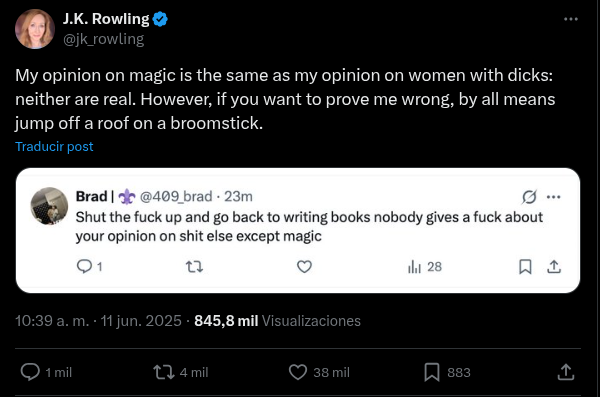Like the main tweet with the heart icon
Viewport: 600px width, 397px height.
click(298, 372)
